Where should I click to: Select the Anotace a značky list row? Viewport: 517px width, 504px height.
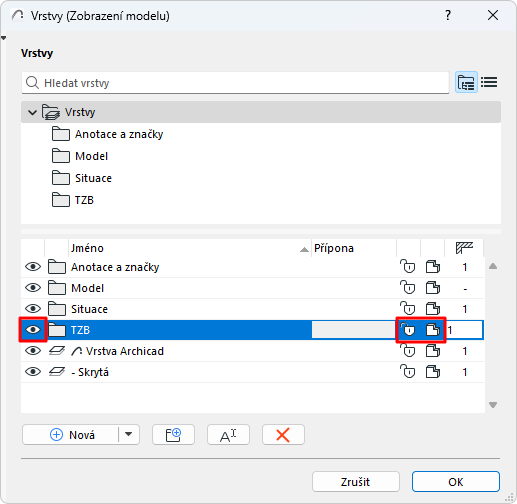(252, 267)
